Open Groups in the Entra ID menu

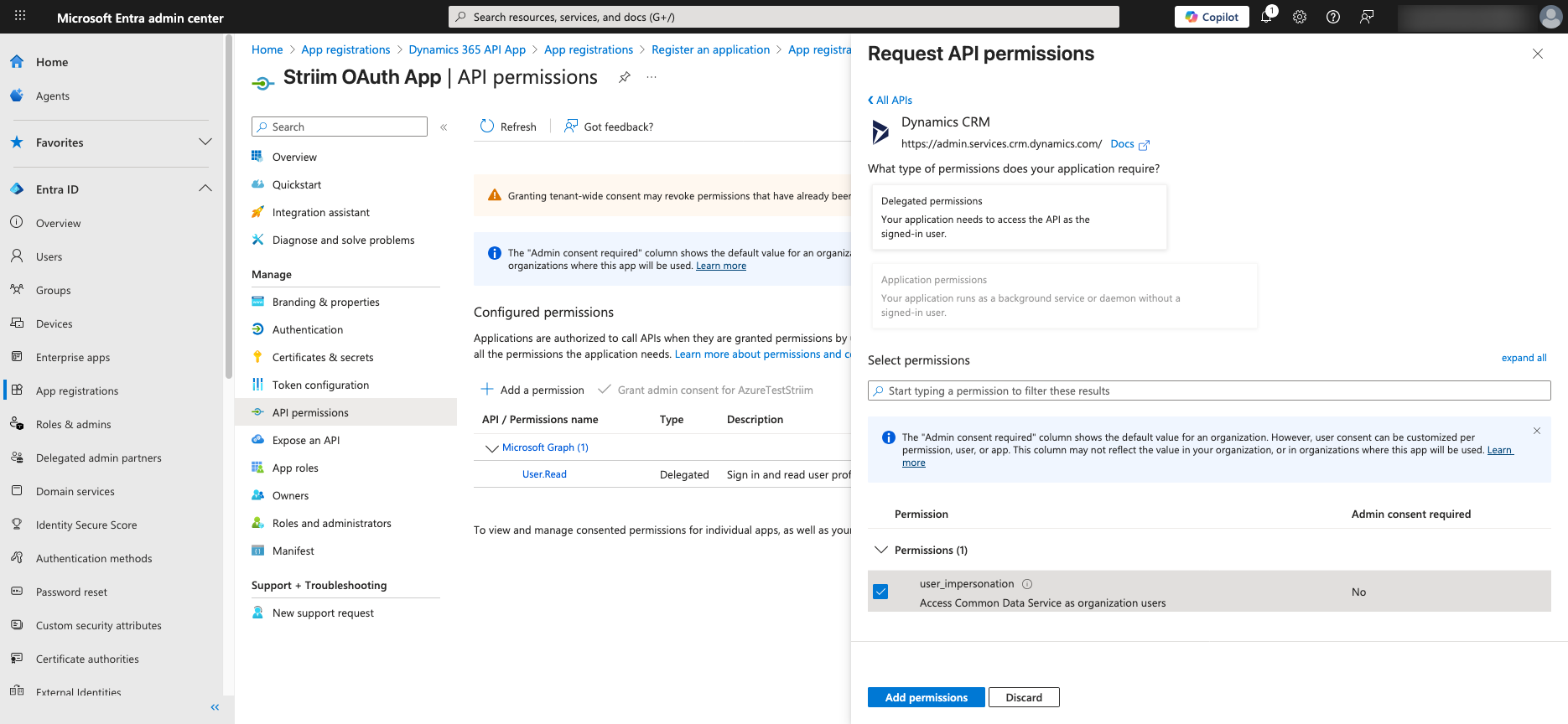coord(53,291)
